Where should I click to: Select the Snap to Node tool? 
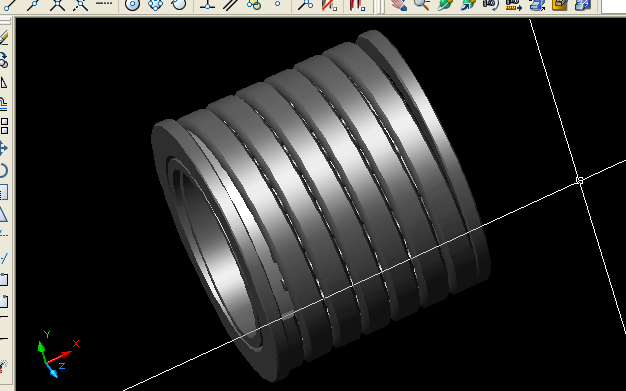[x=277, y=5]
